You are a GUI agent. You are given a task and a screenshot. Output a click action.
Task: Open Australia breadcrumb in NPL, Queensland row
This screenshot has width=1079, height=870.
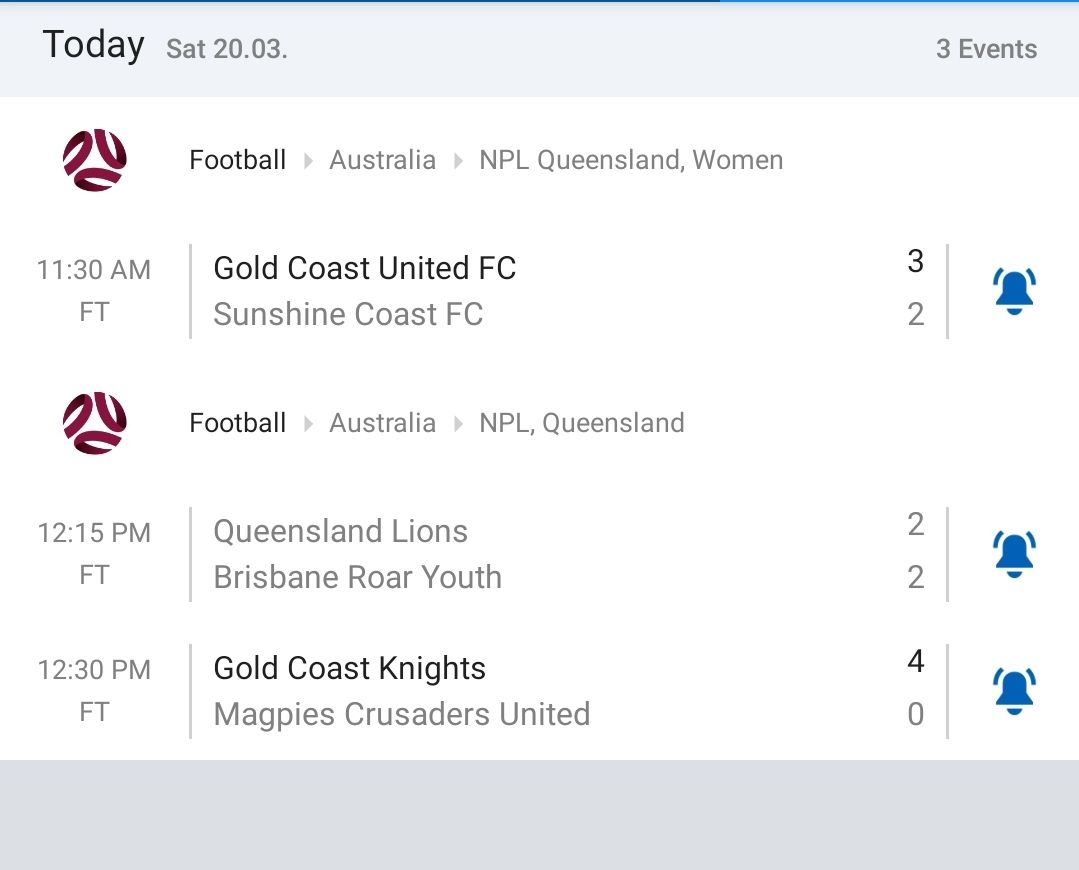click(382, 423)
